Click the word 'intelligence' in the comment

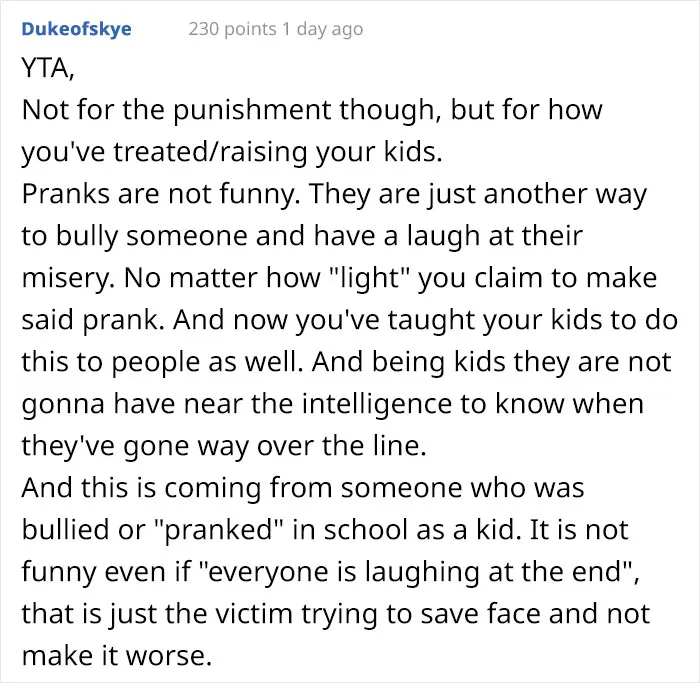(x=384, y=404)
